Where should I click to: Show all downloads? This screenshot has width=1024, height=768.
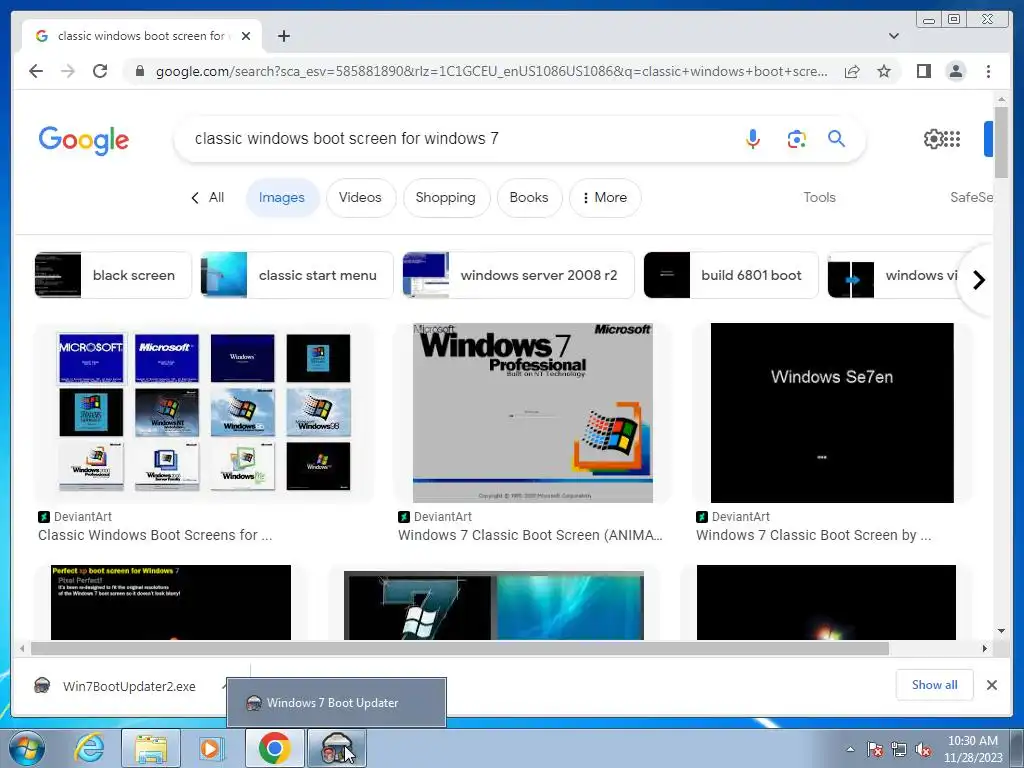click(x=935, y=684)
